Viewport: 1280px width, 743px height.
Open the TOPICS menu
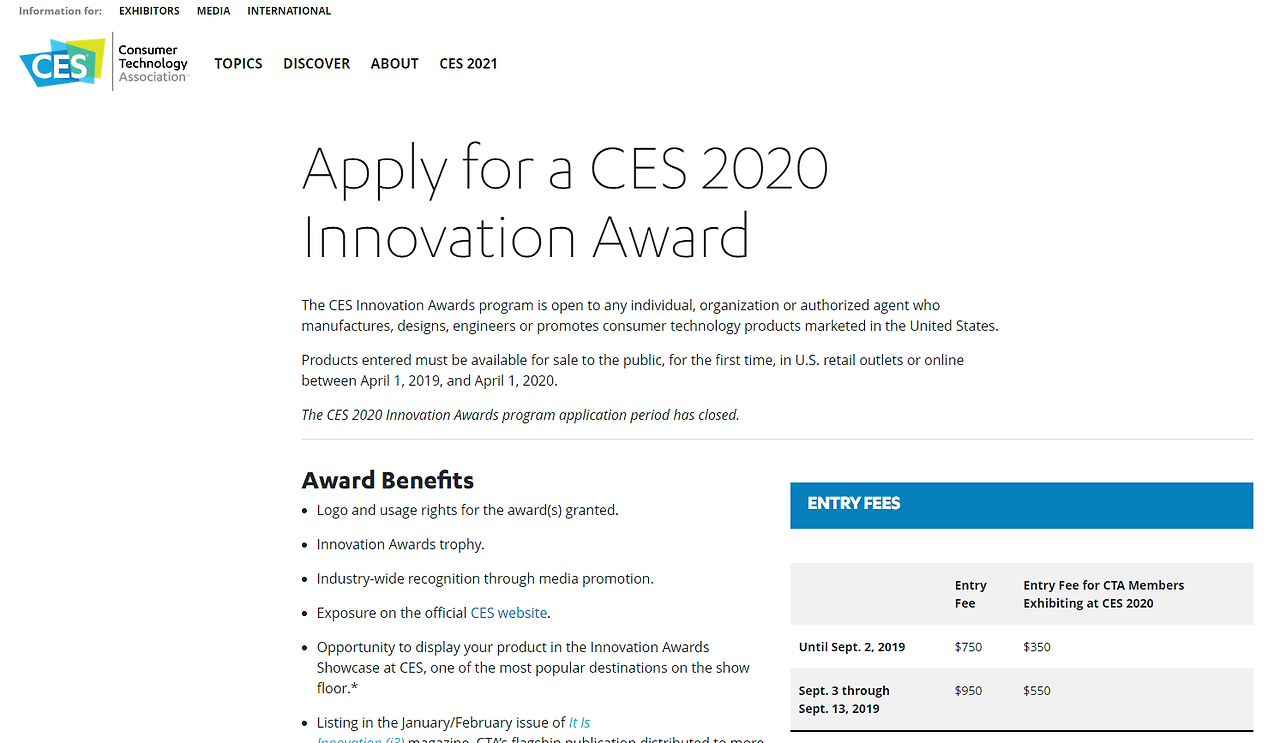pyautogui.click(x=238, y=63)
